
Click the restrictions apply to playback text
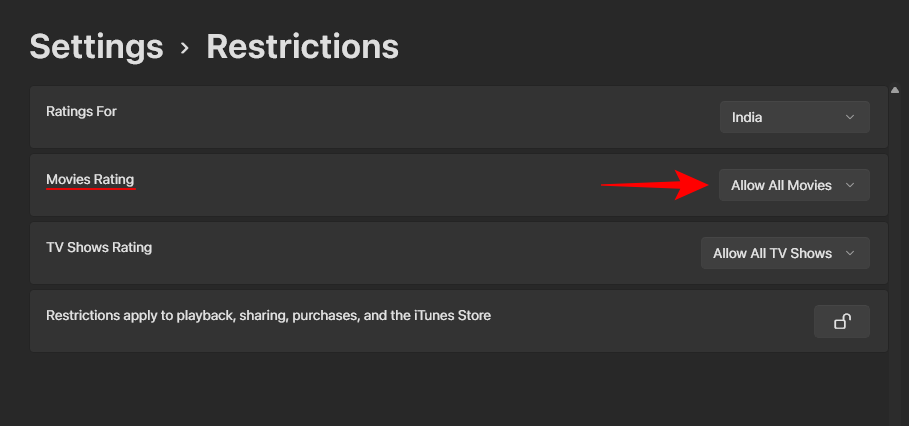pos(268,315)
